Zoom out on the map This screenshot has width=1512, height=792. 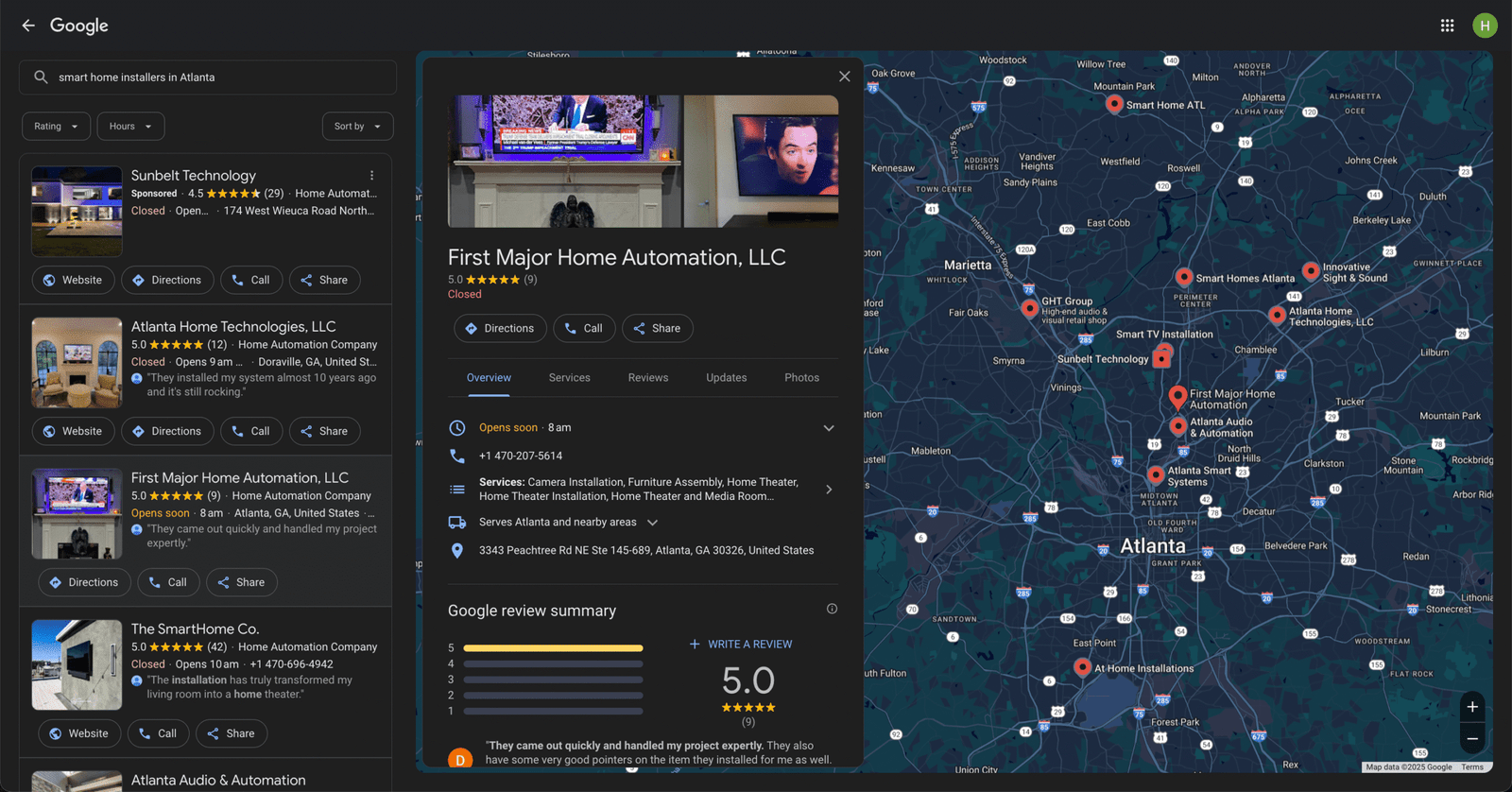[1472, 738]
